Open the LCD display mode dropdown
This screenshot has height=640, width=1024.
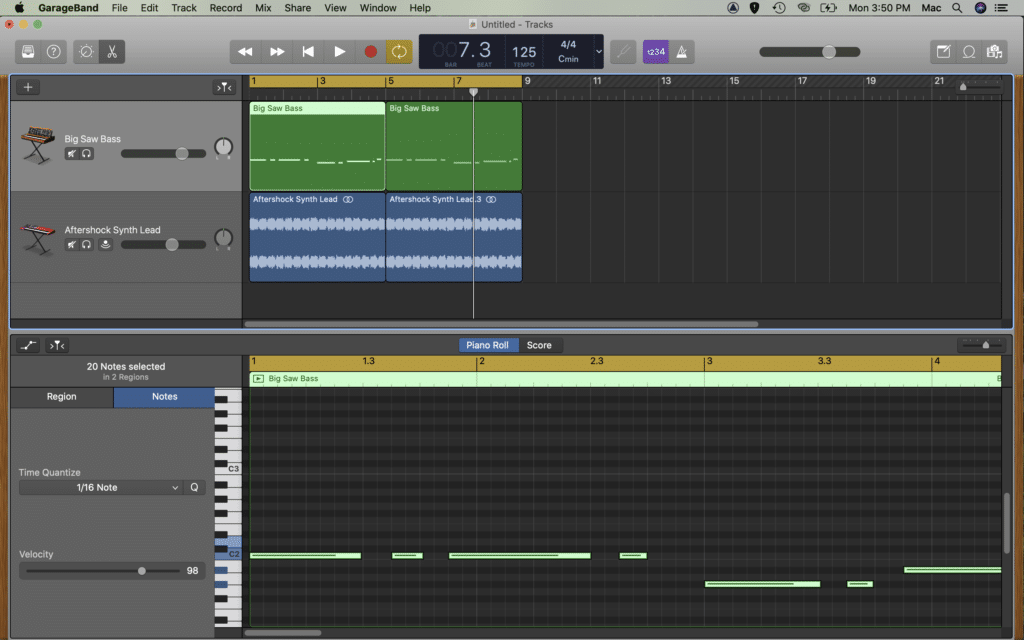pyautogui.click(x=598, y=52)
